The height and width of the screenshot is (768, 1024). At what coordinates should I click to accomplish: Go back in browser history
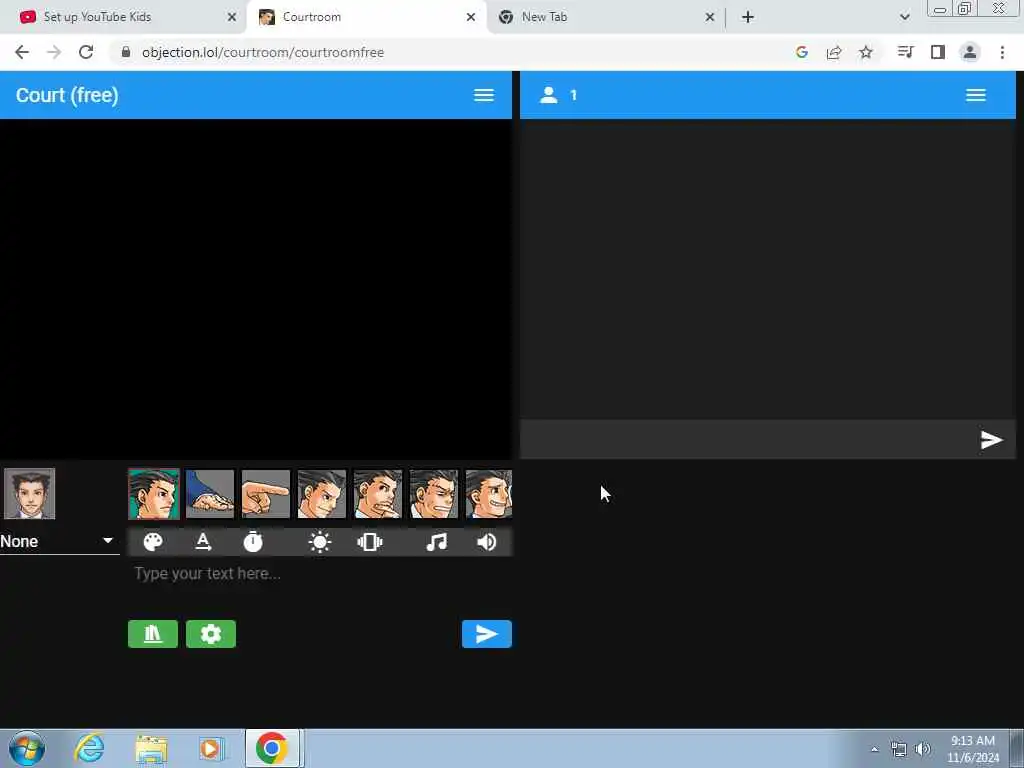coord(22,52)
